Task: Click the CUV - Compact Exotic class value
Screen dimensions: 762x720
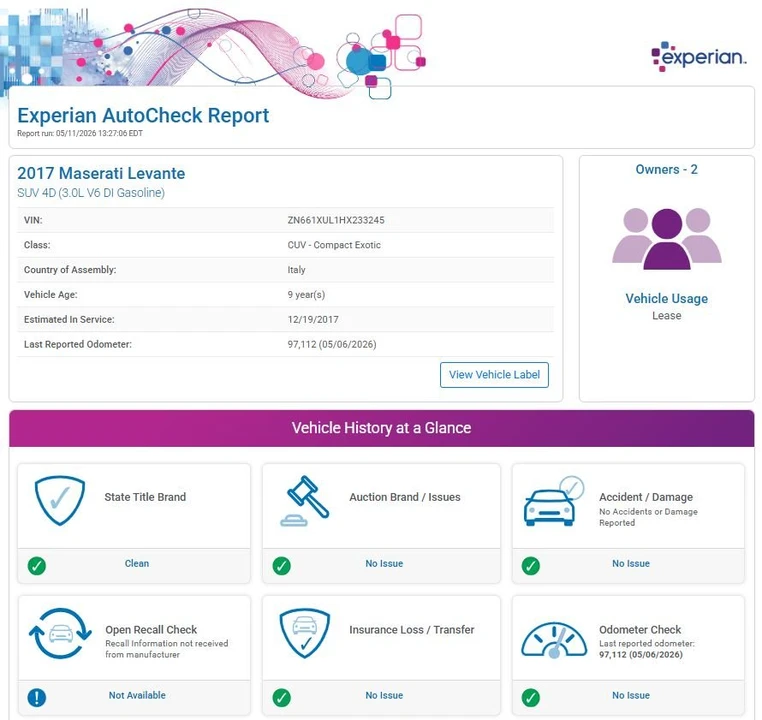Action: click(x=334, y=245)
